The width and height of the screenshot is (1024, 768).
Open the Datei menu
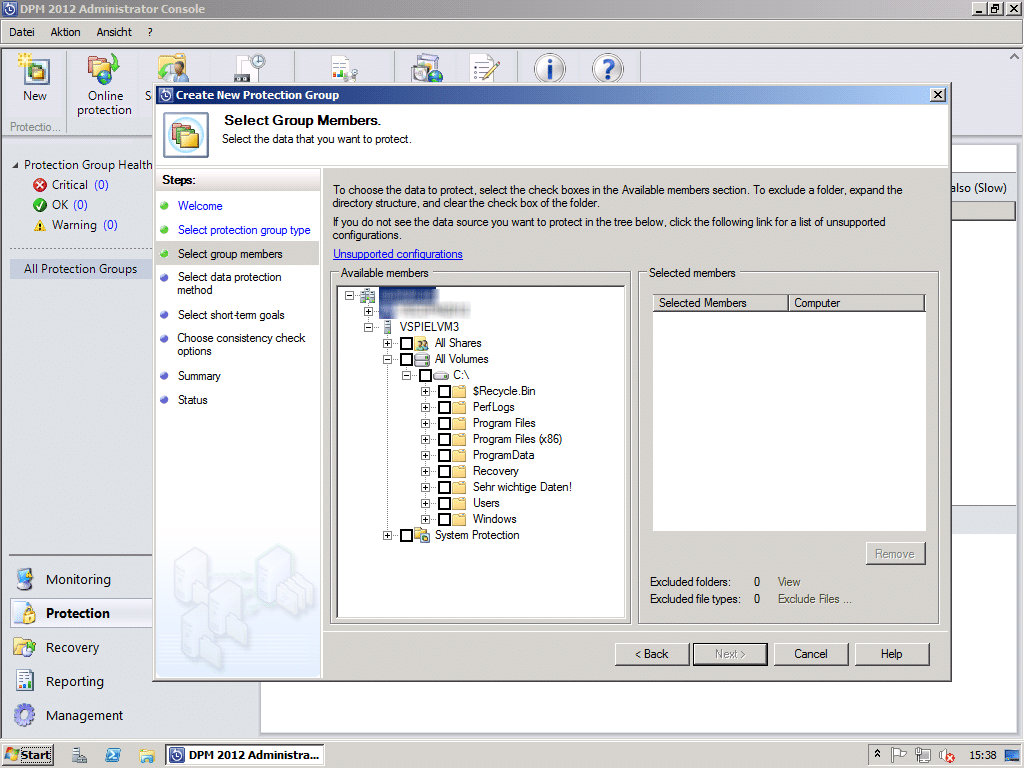pos(22,32)
